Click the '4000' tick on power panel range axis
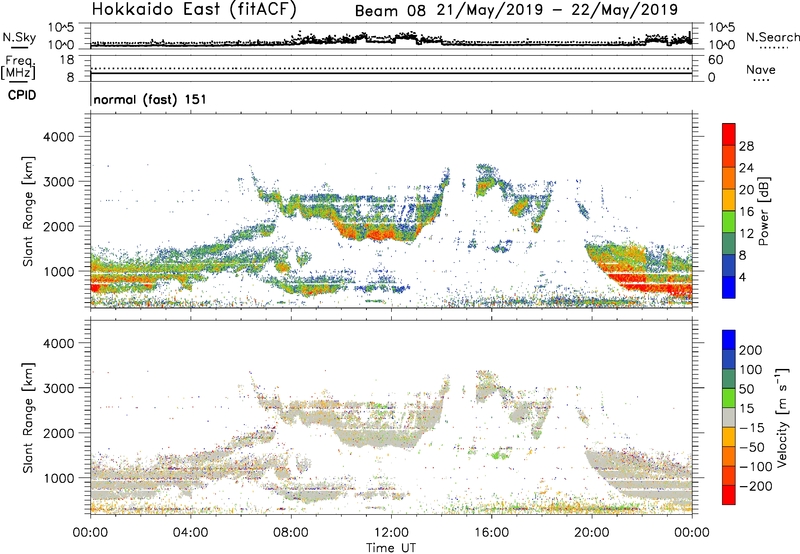 pos(58,137)
